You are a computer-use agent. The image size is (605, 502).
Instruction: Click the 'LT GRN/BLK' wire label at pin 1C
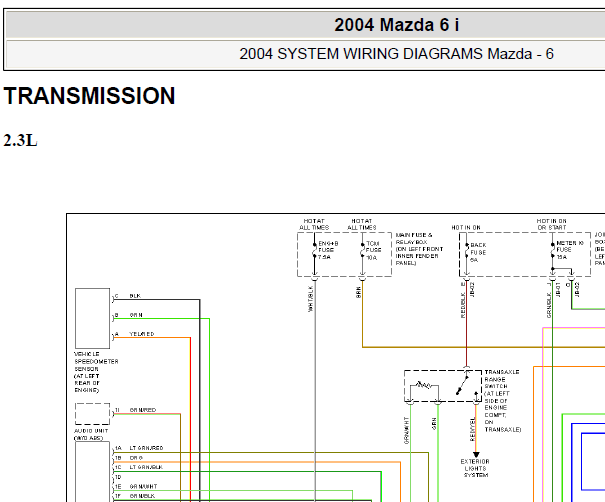pos(146,467)
